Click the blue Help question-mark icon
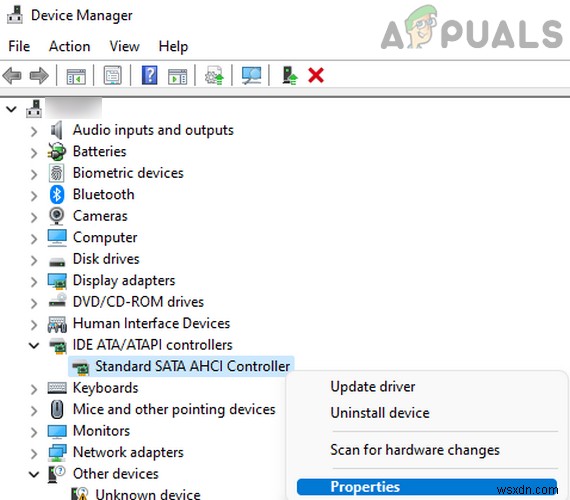570x500 pixels. pyautogui.click(x=149, y=75)
